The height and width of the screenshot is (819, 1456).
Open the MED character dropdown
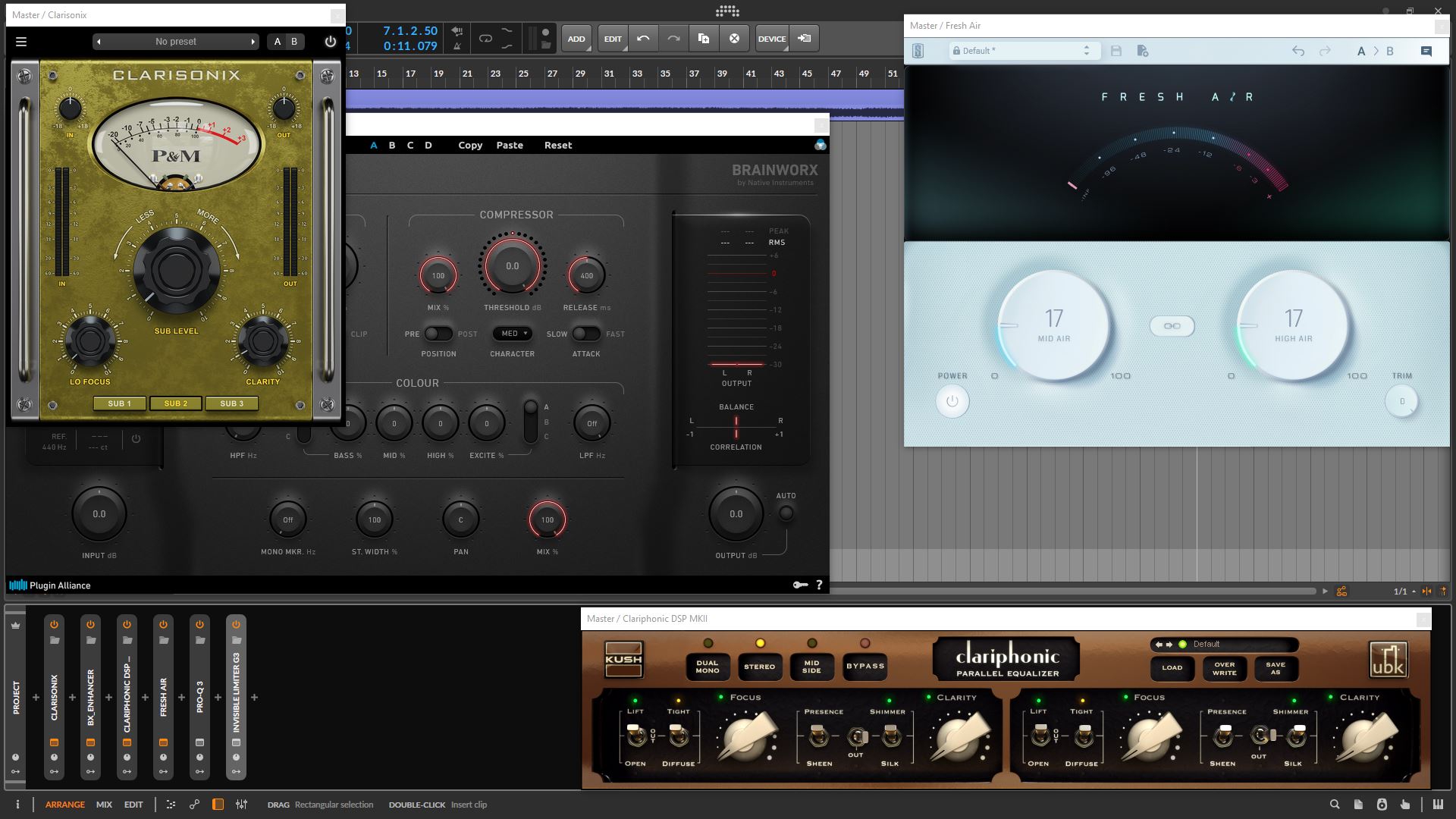point(513,334)
